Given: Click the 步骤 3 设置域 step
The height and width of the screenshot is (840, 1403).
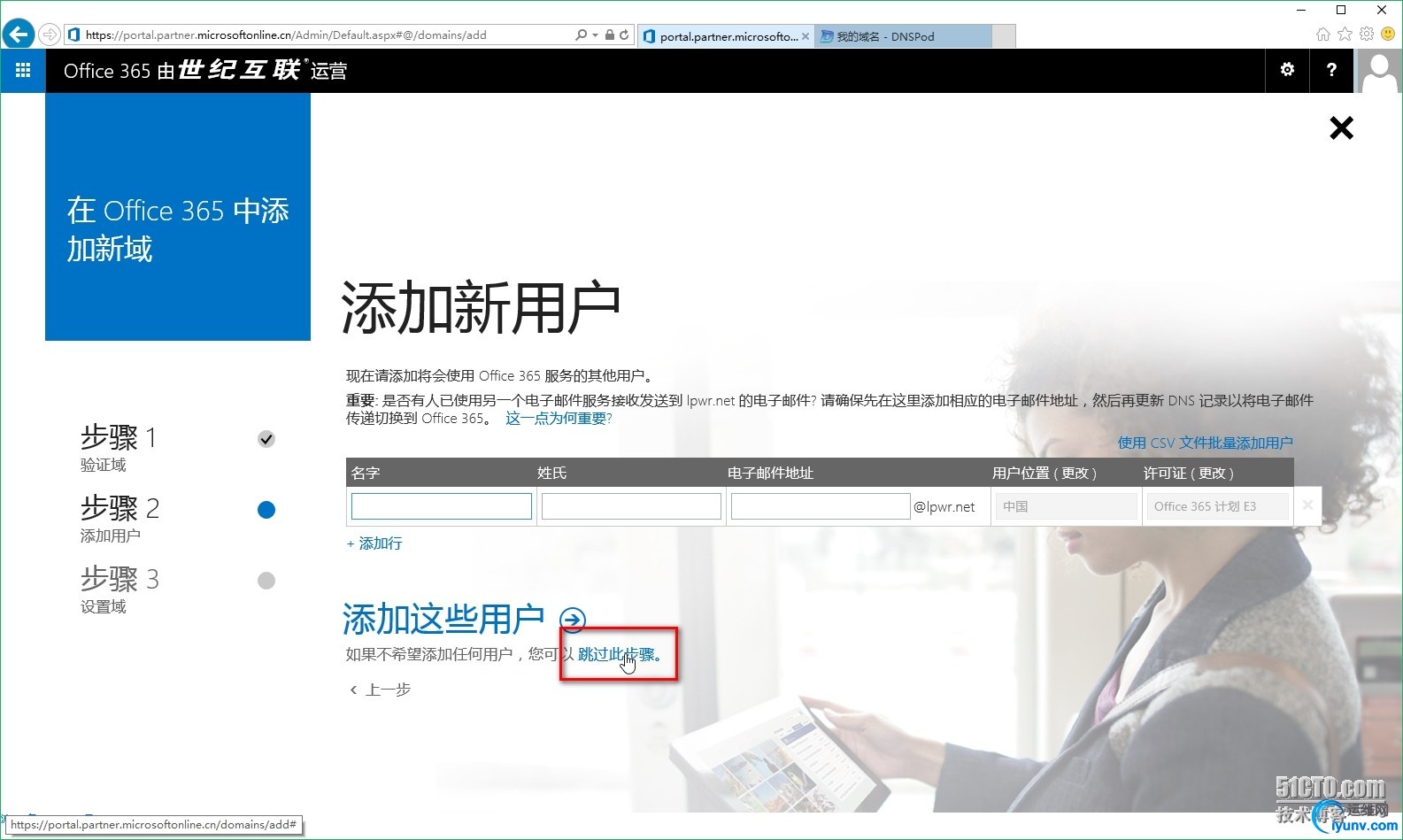Looking at the screenshot, I should tap(177, 590).
